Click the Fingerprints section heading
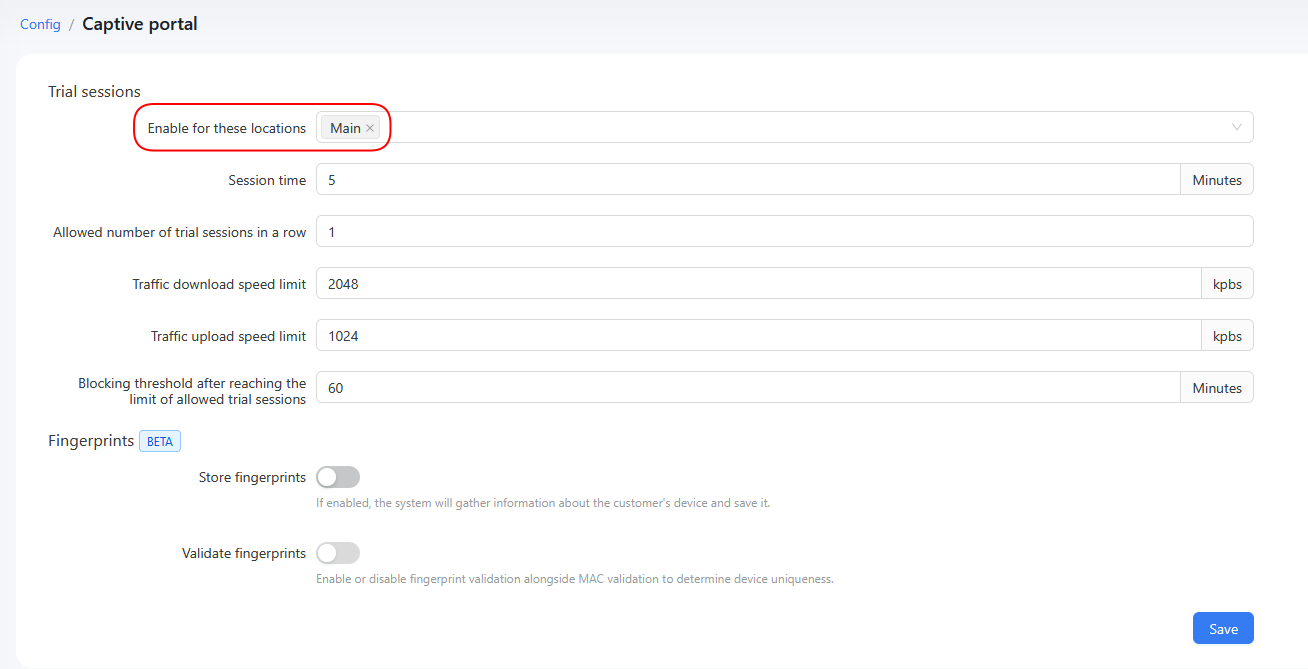This screenshot has width=1308, height=669. [x=91, y=441]
